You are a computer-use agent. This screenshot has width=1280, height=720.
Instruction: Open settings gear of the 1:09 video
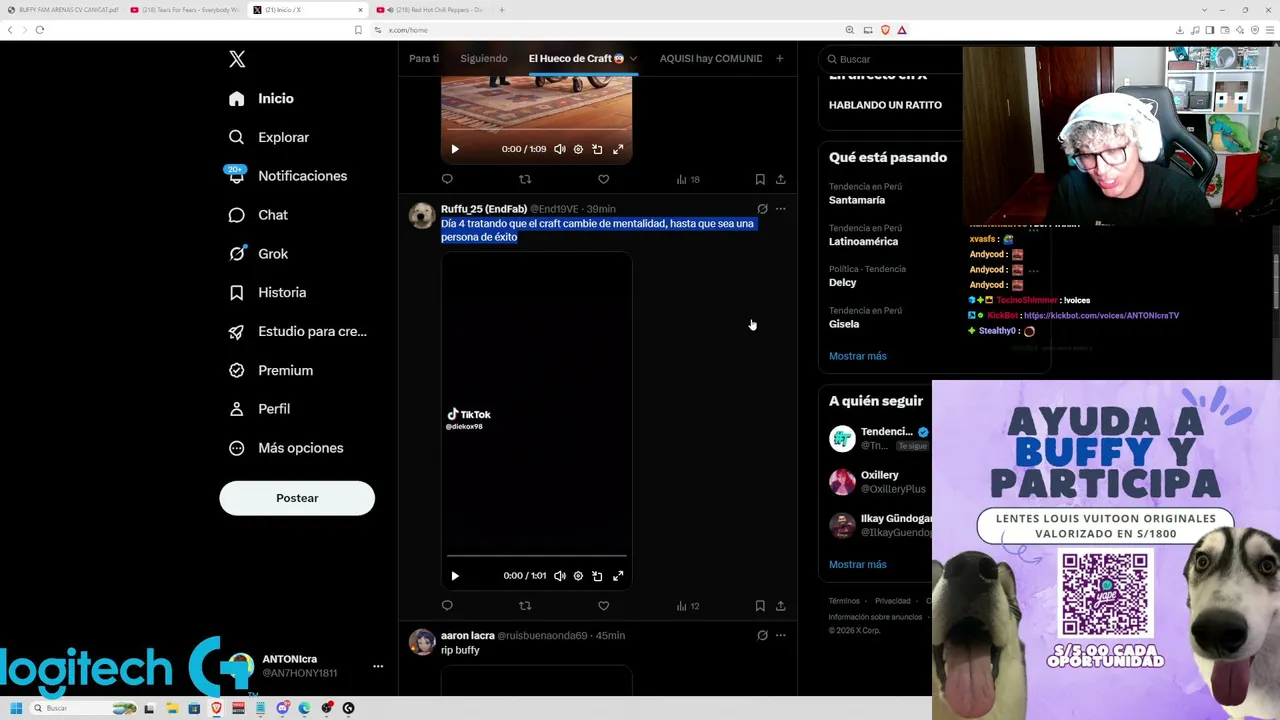[x=578, y=149]
